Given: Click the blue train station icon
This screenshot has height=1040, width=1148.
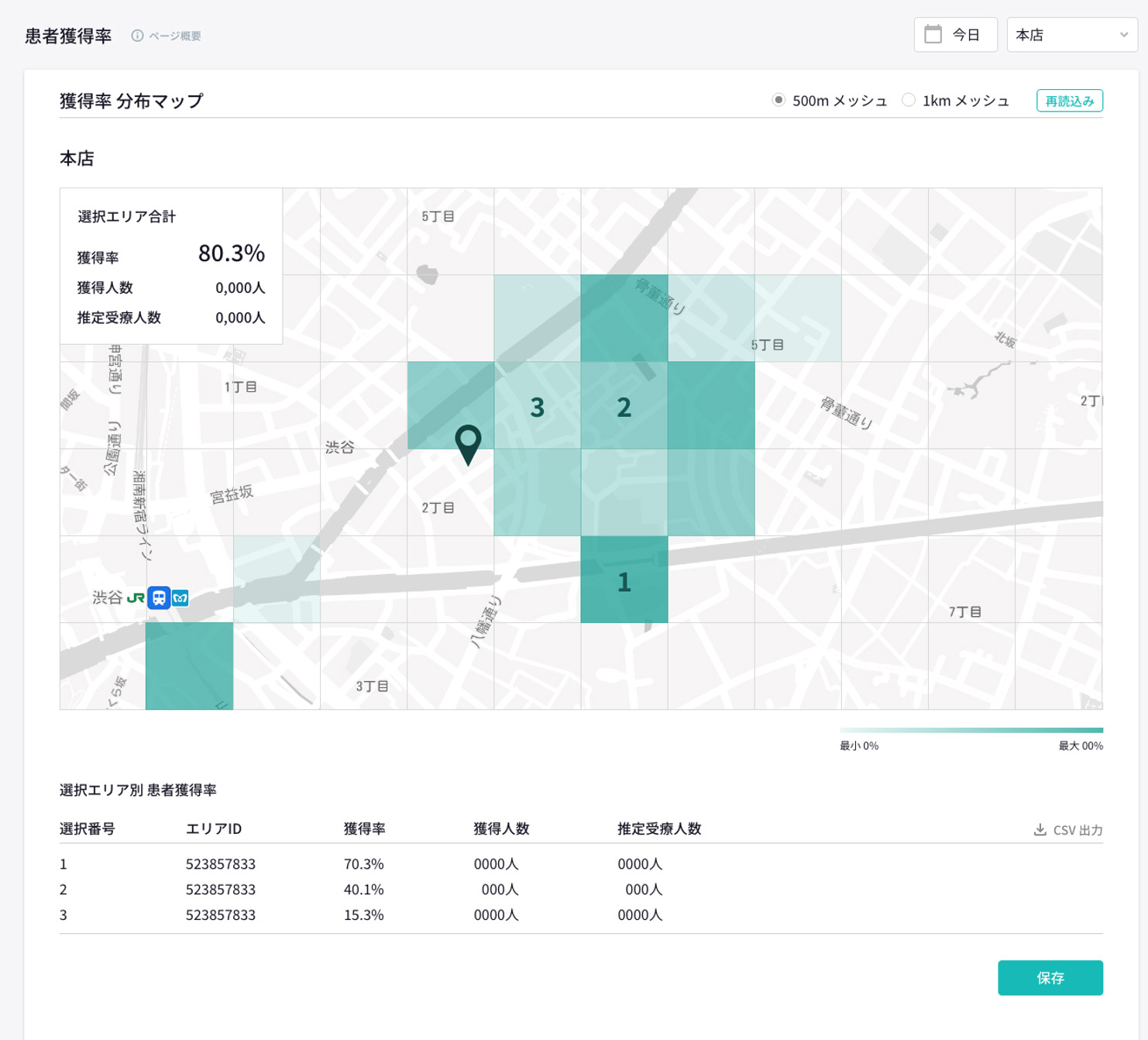Looking at the screenshot, I should point(159,597).
